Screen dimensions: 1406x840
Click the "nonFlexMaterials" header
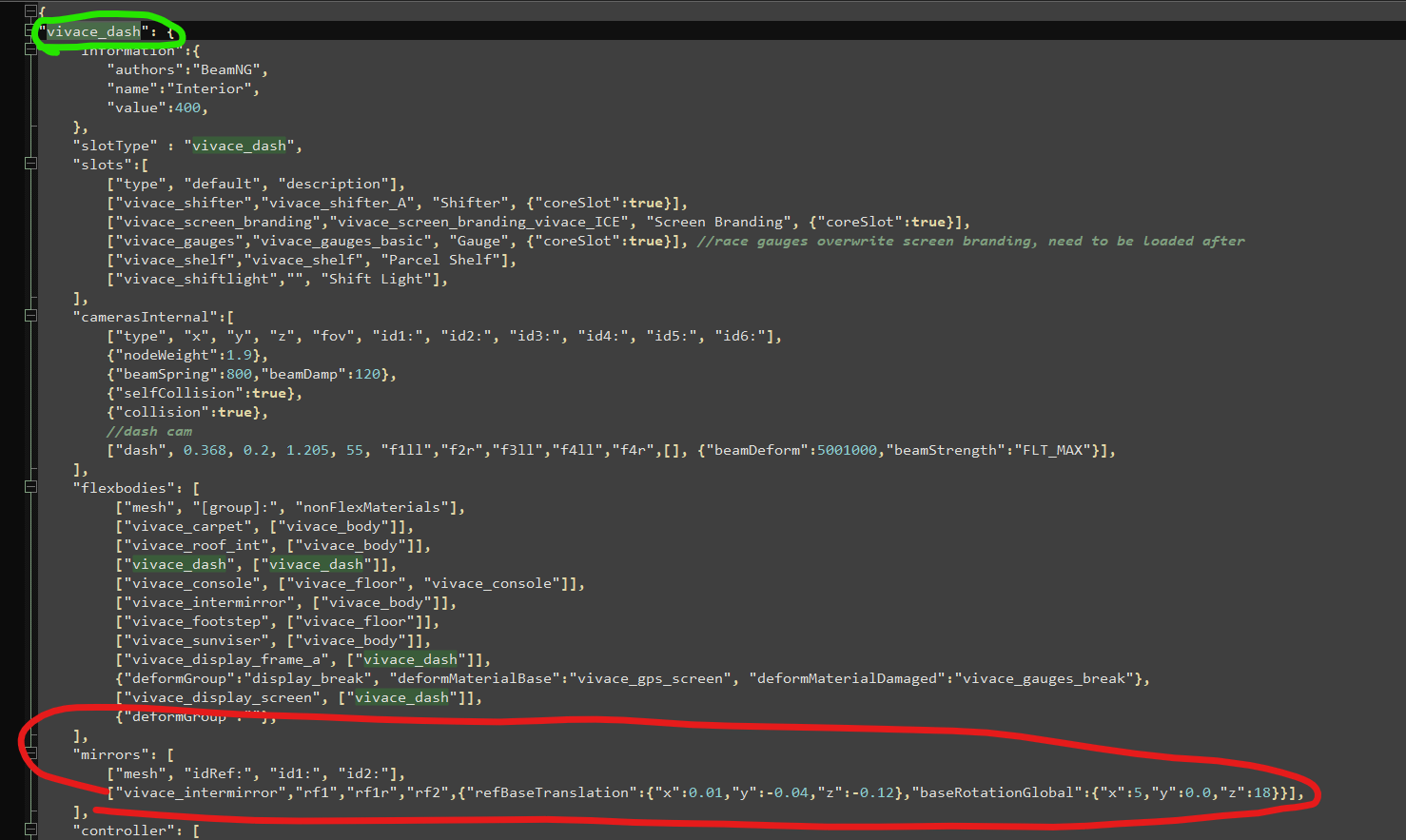pyautogui.click(x=372, y=507)
